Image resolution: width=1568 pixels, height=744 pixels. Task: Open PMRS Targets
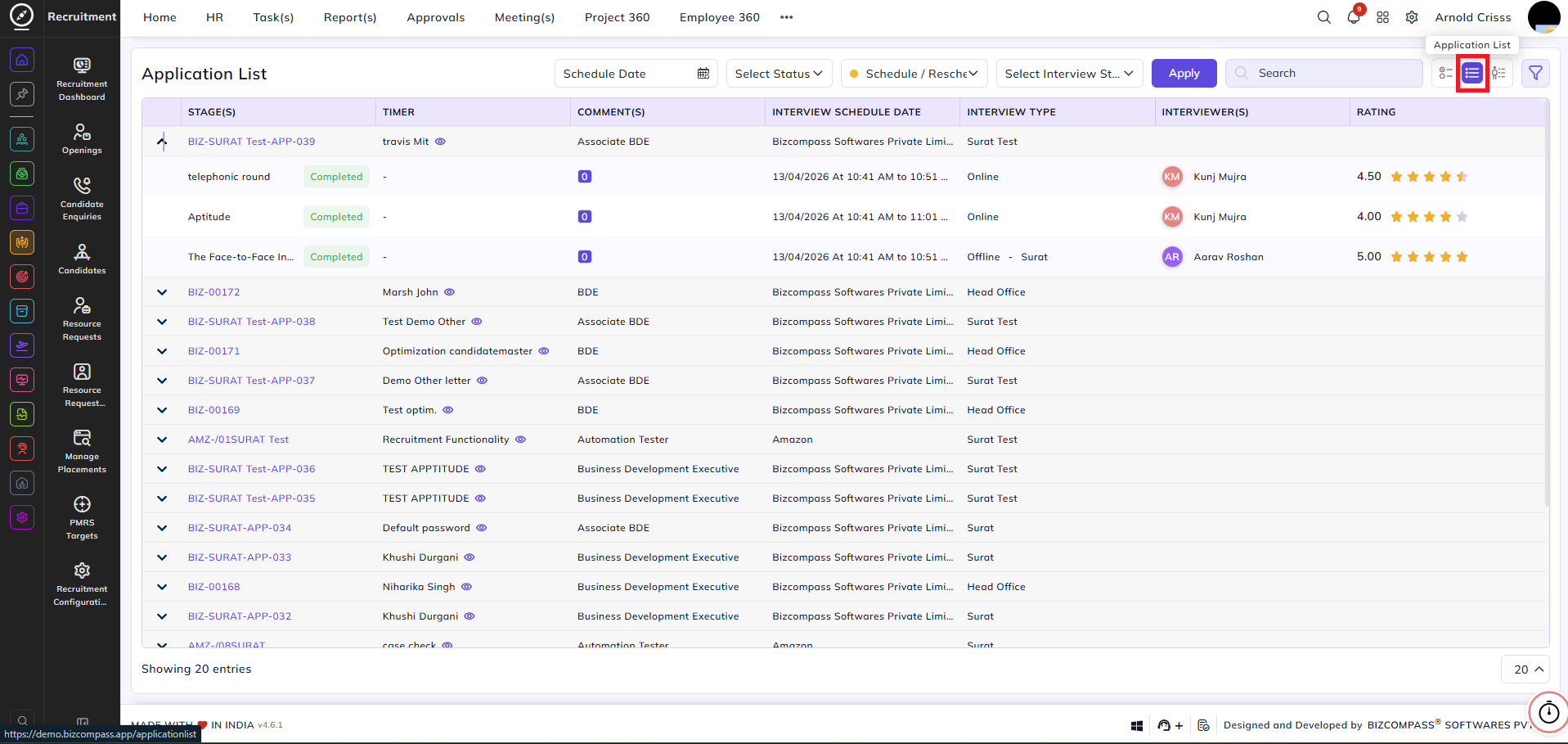(x=82, y=517)
